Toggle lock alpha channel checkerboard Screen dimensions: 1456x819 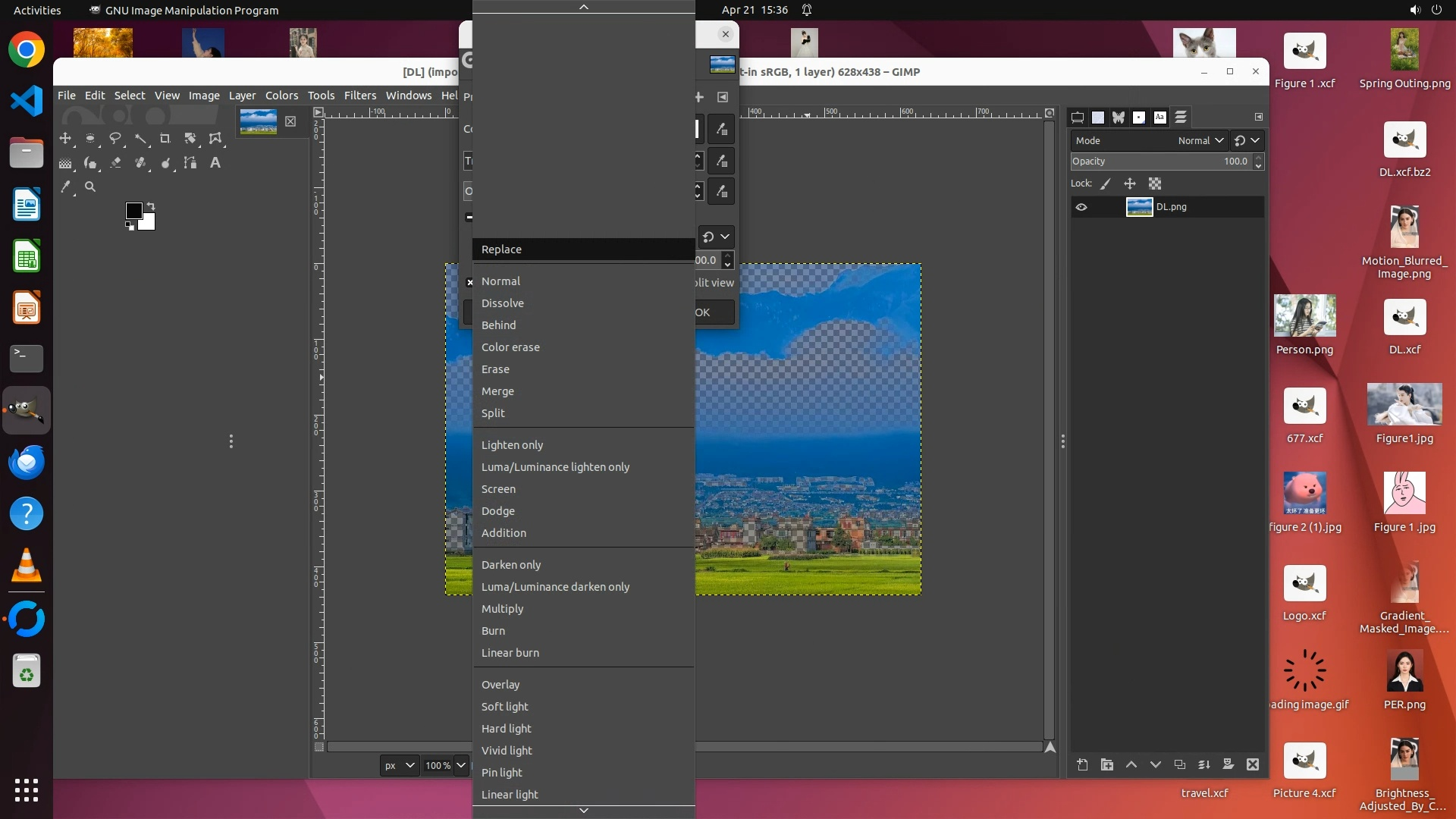(1155, 184)
